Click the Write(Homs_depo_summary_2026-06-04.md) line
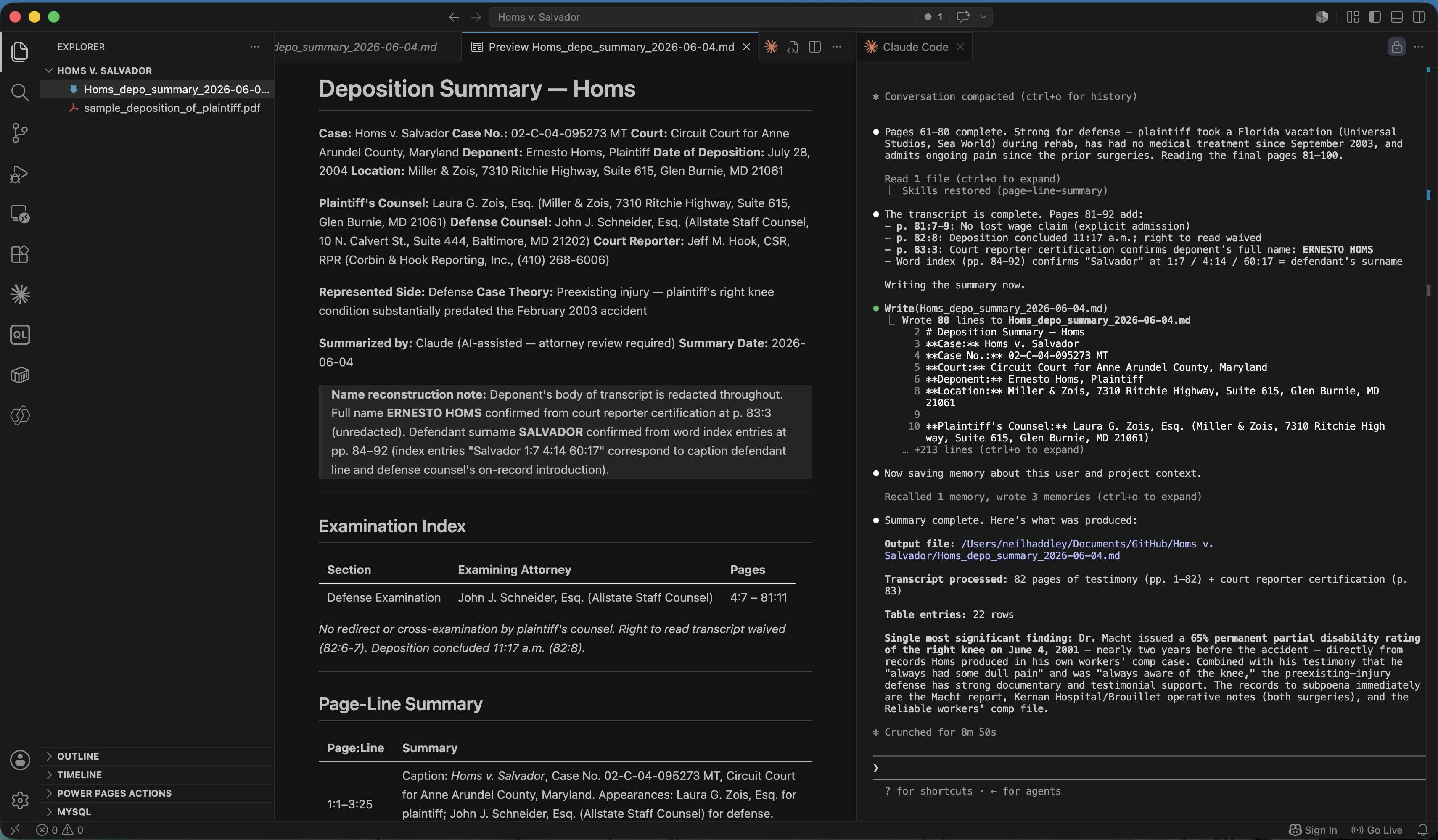This screenshot has height=840, width=1438. point(996,308)
